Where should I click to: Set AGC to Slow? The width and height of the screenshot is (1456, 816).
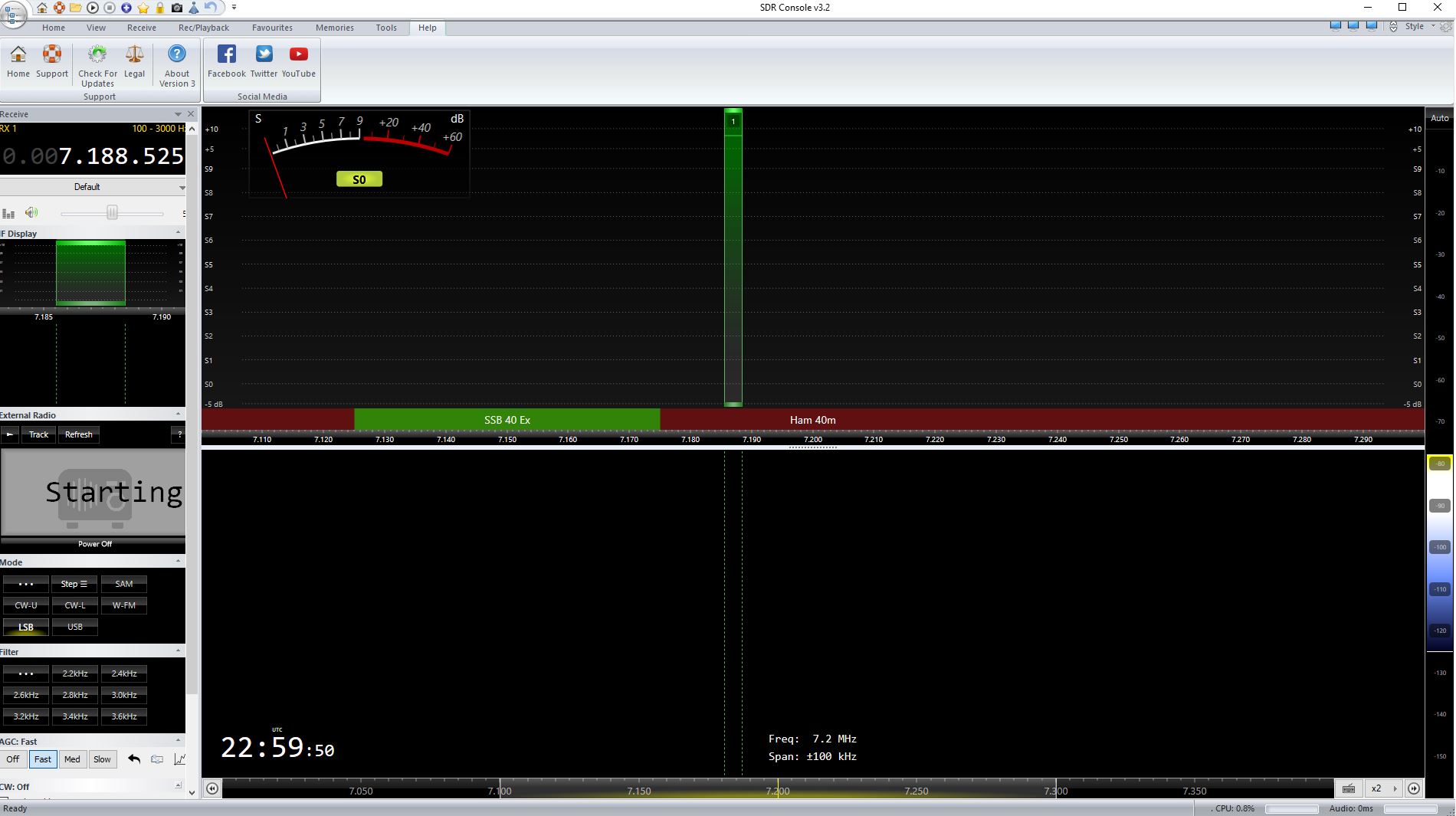tap(102, 759)
